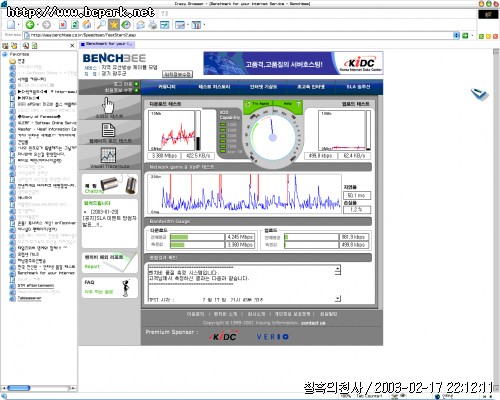
Task: Open the 초고속 인터넷 navigation tab
Action: (311, 87)
